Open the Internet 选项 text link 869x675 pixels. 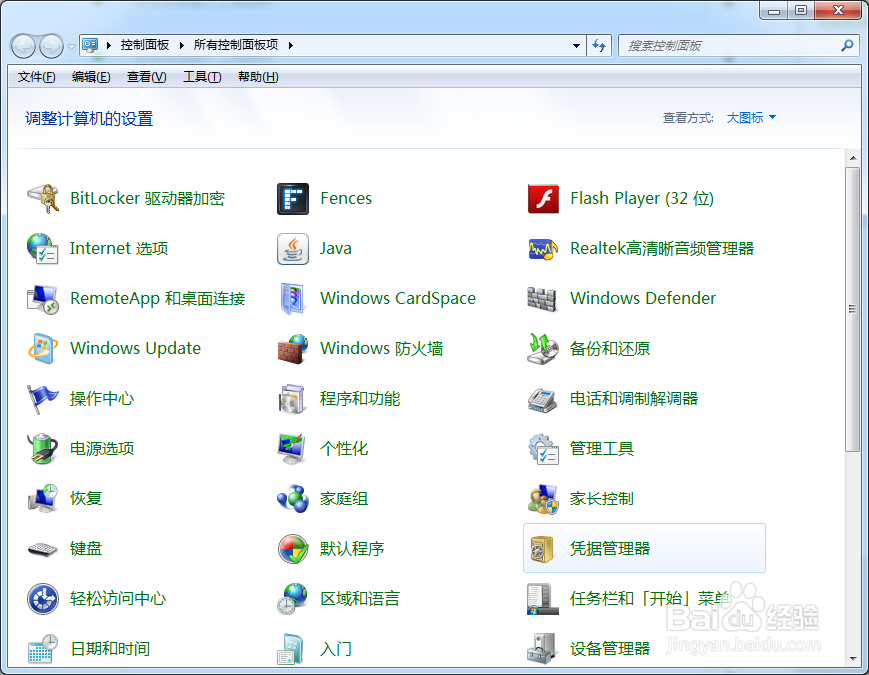119,248
